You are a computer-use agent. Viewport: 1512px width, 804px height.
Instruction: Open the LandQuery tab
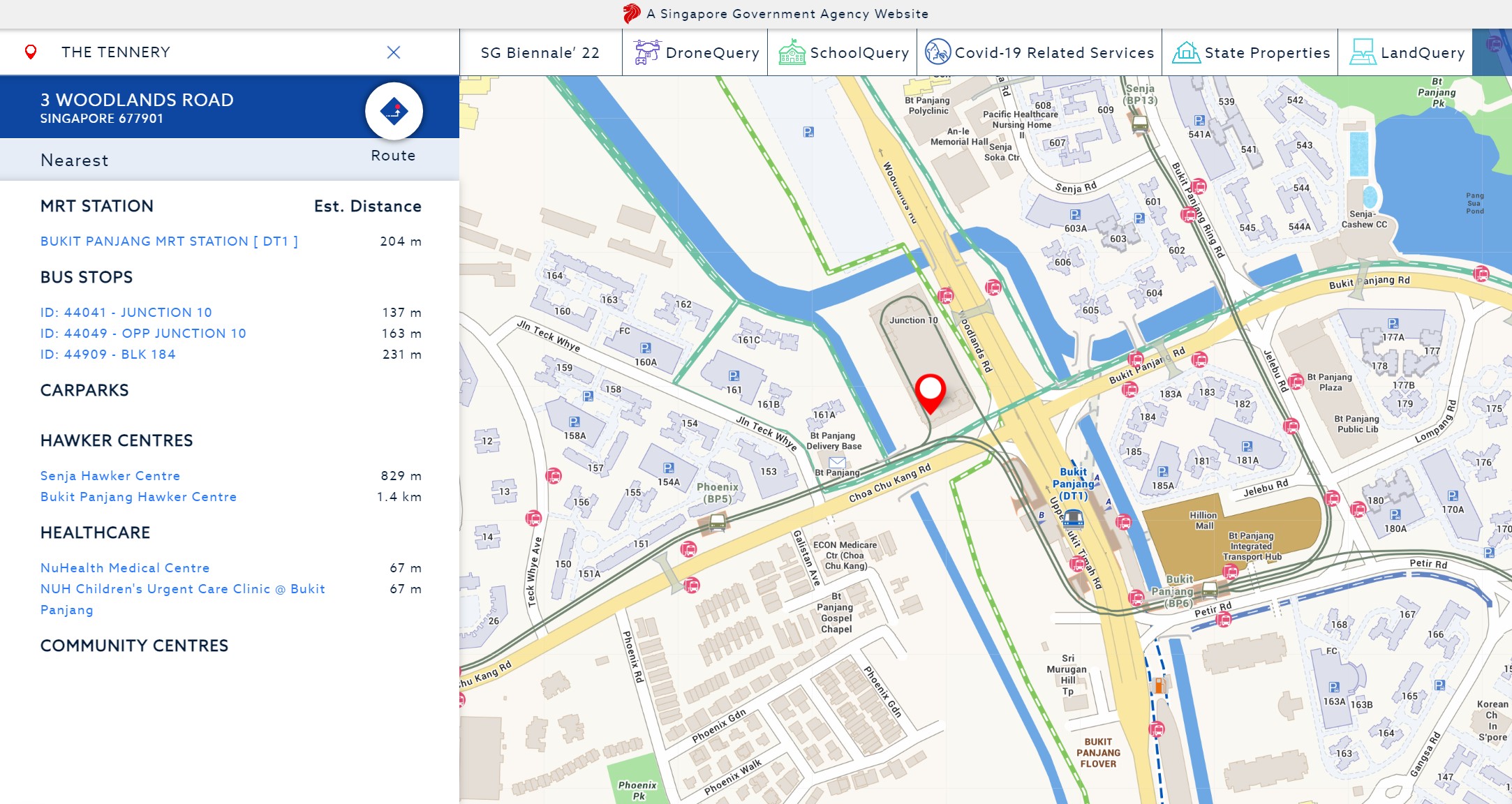coord(1406,52)
